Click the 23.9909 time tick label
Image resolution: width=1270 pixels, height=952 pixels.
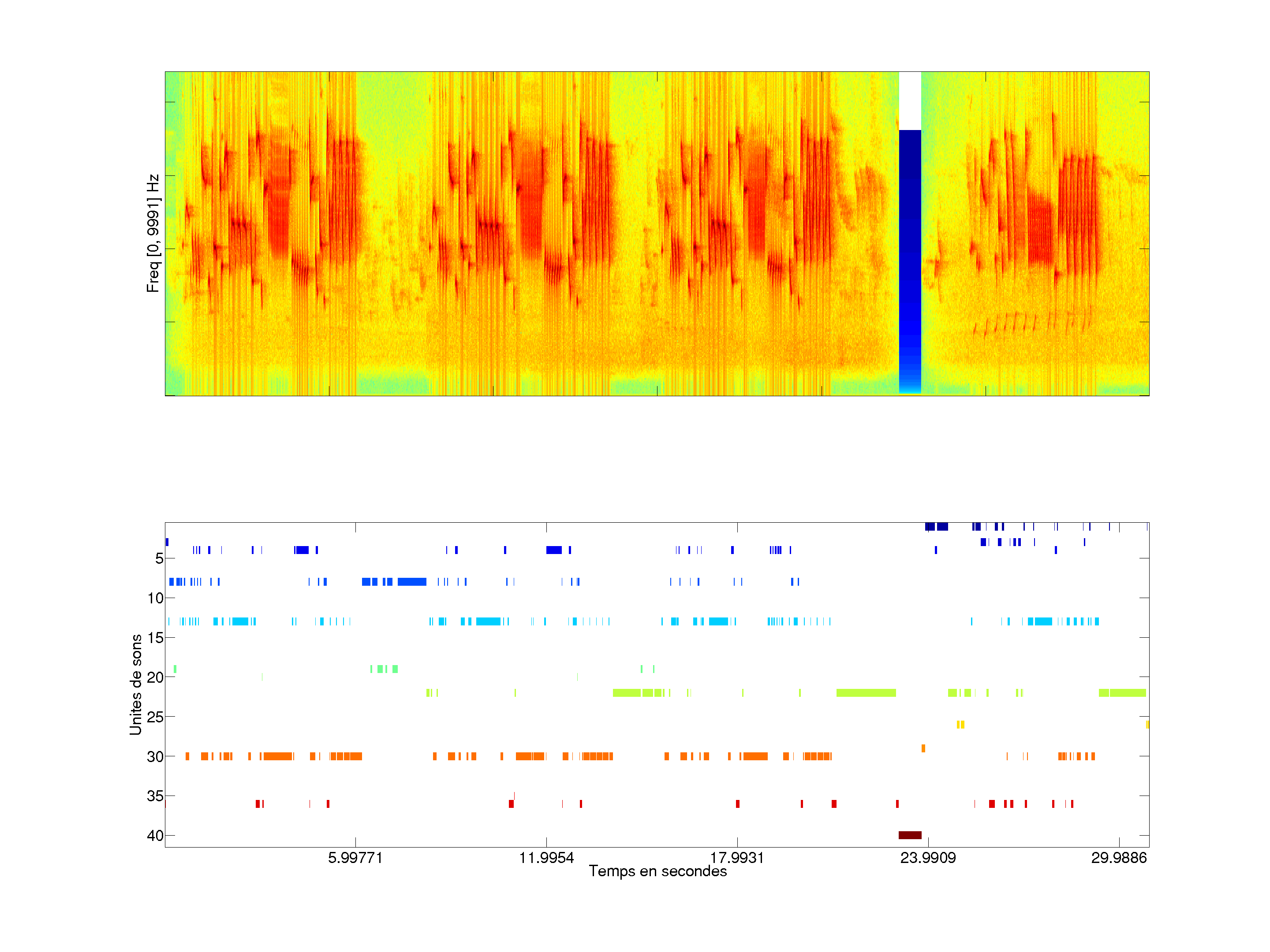click(928, 858)
